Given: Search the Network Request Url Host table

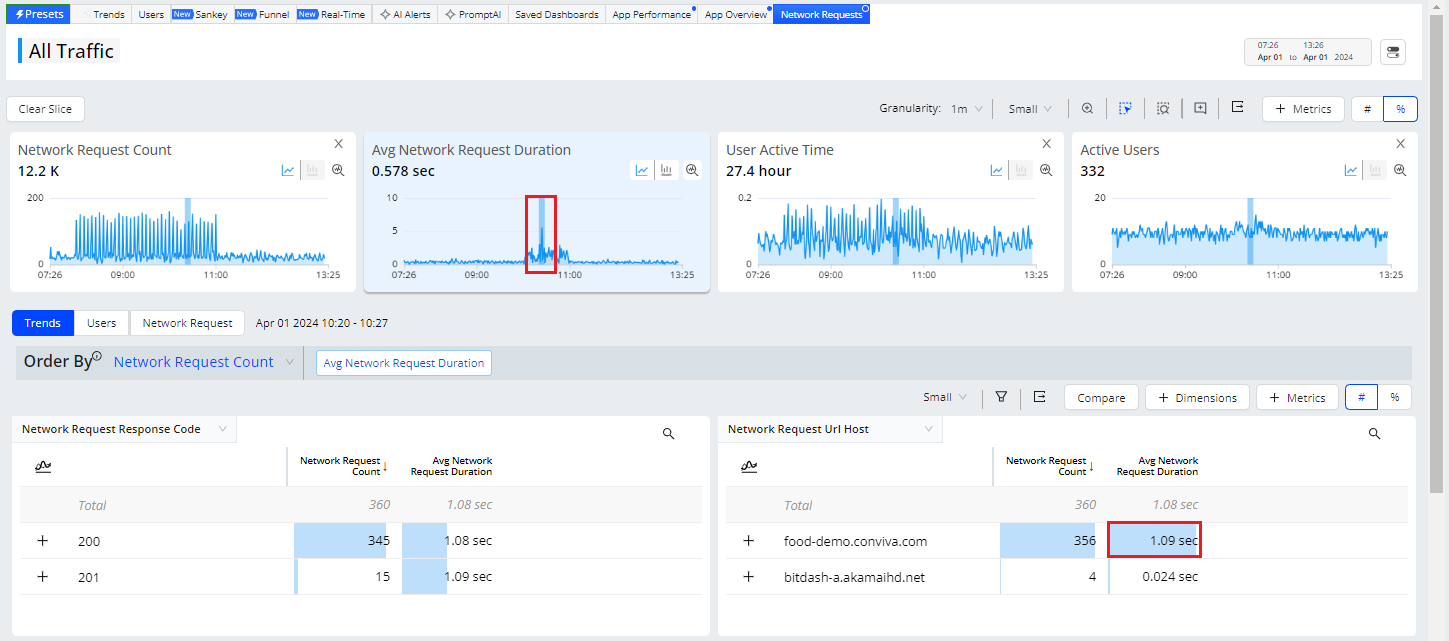Looking at the screenshot, I should (x=1374, y=433).
